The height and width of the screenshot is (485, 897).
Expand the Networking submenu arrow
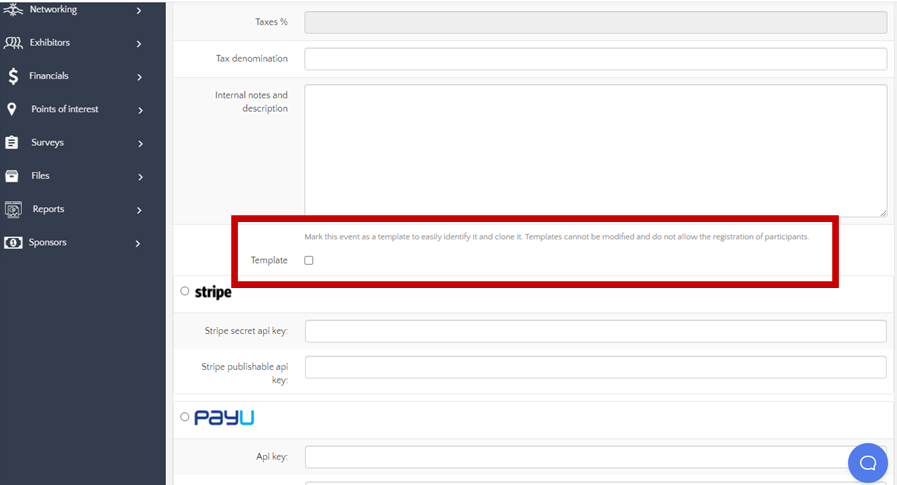[x=139, y=11]
